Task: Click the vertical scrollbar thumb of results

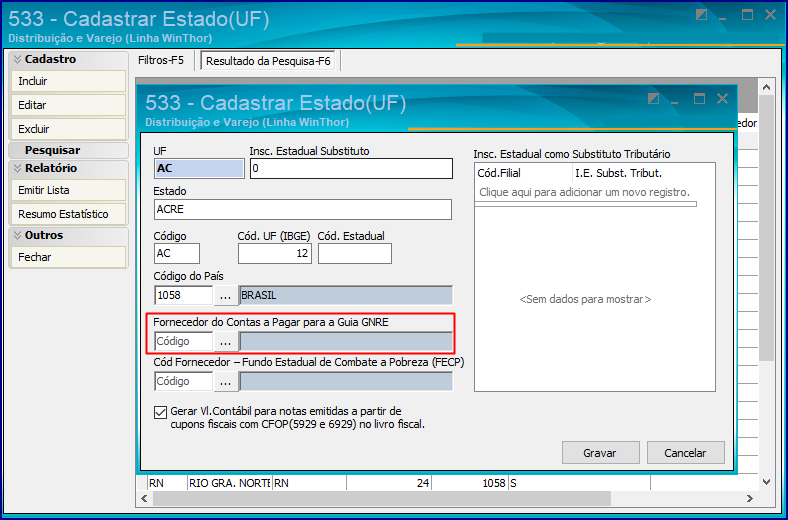Action: click(x=766, y=228)
